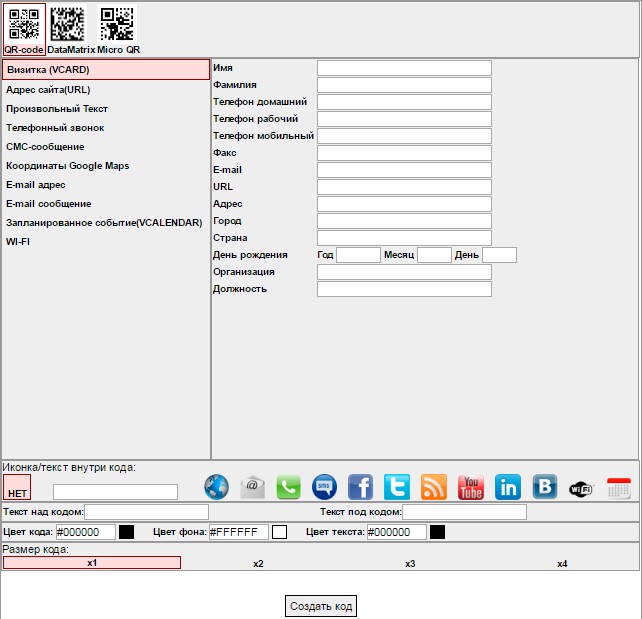Focus the text-inside-code input field
This screenshot has width=642, height=619.
click(115, 492)
